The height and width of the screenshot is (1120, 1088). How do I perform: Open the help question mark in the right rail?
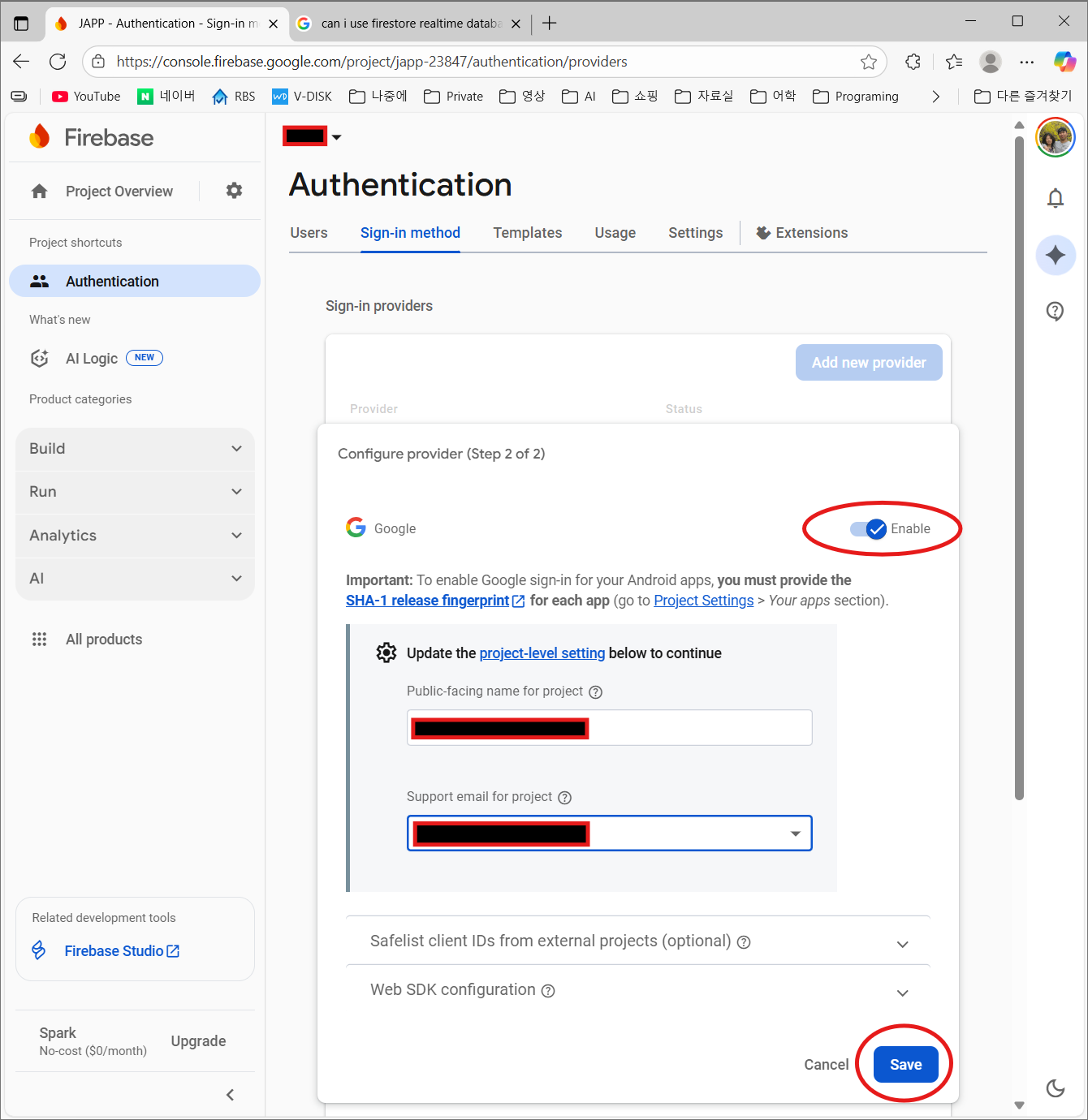[1055, 311]
